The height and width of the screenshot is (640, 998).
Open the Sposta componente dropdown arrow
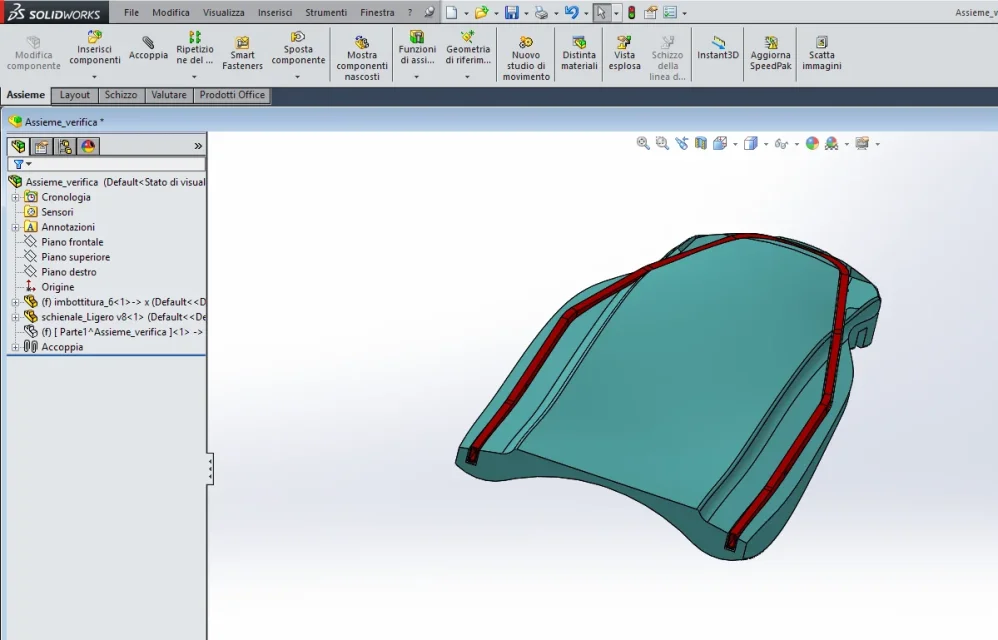pos(297,77)
